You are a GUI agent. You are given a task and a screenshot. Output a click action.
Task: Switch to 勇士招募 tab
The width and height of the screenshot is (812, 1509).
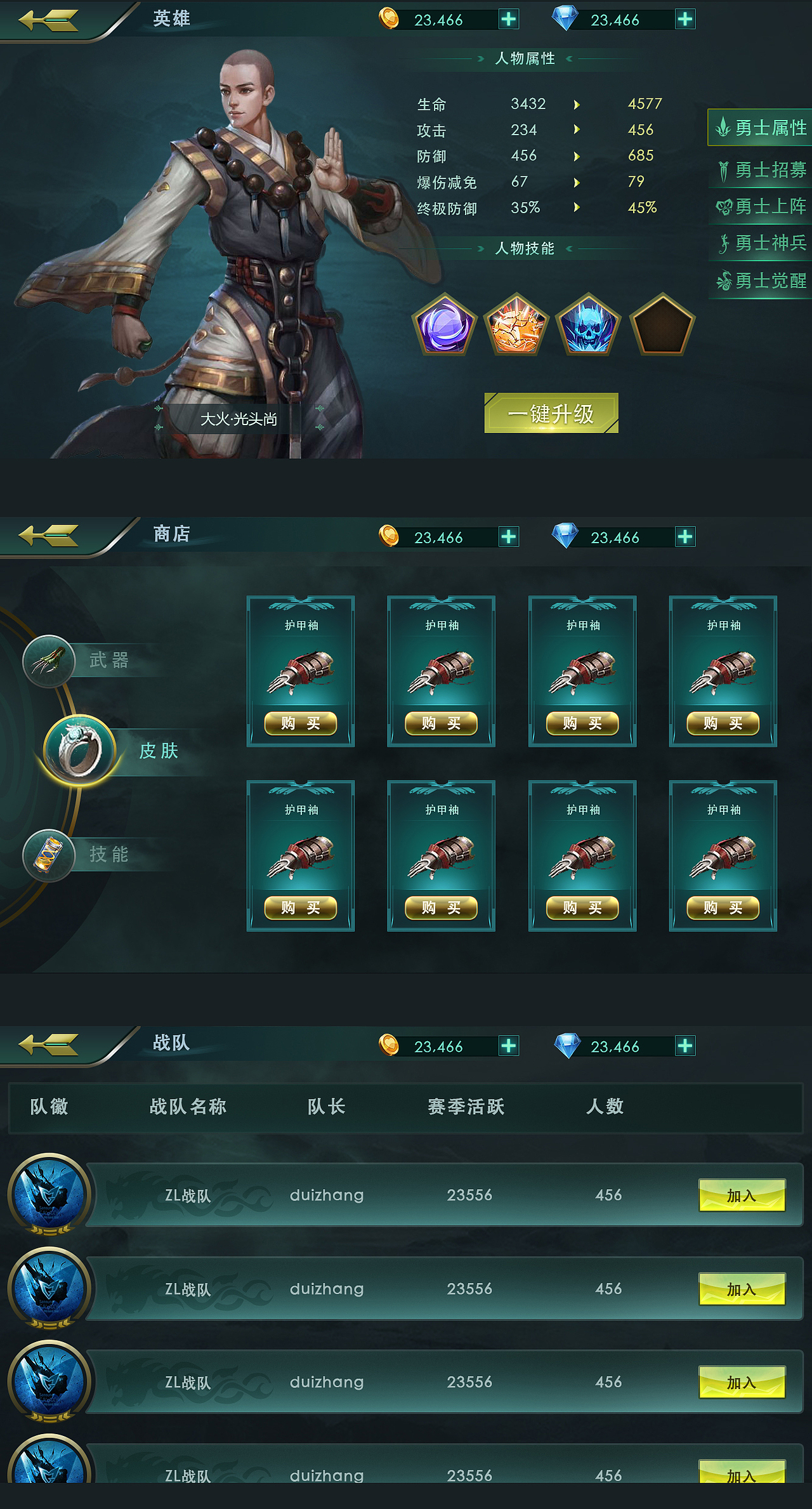point(760,169)
